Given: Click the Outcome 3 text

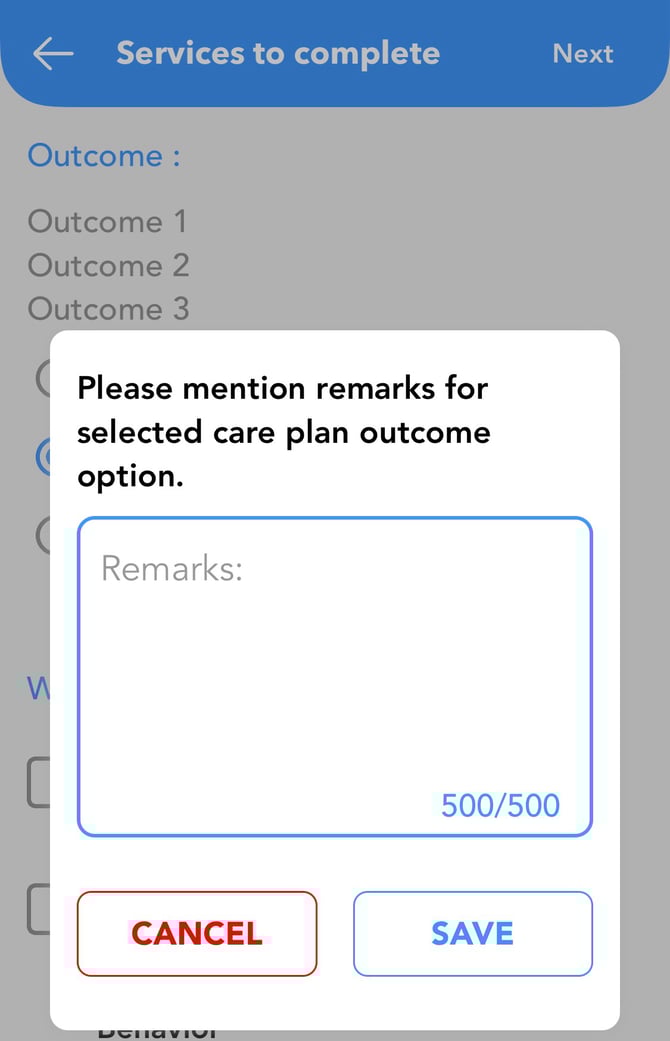Looking at the screenshot, I should click(108, 309).
